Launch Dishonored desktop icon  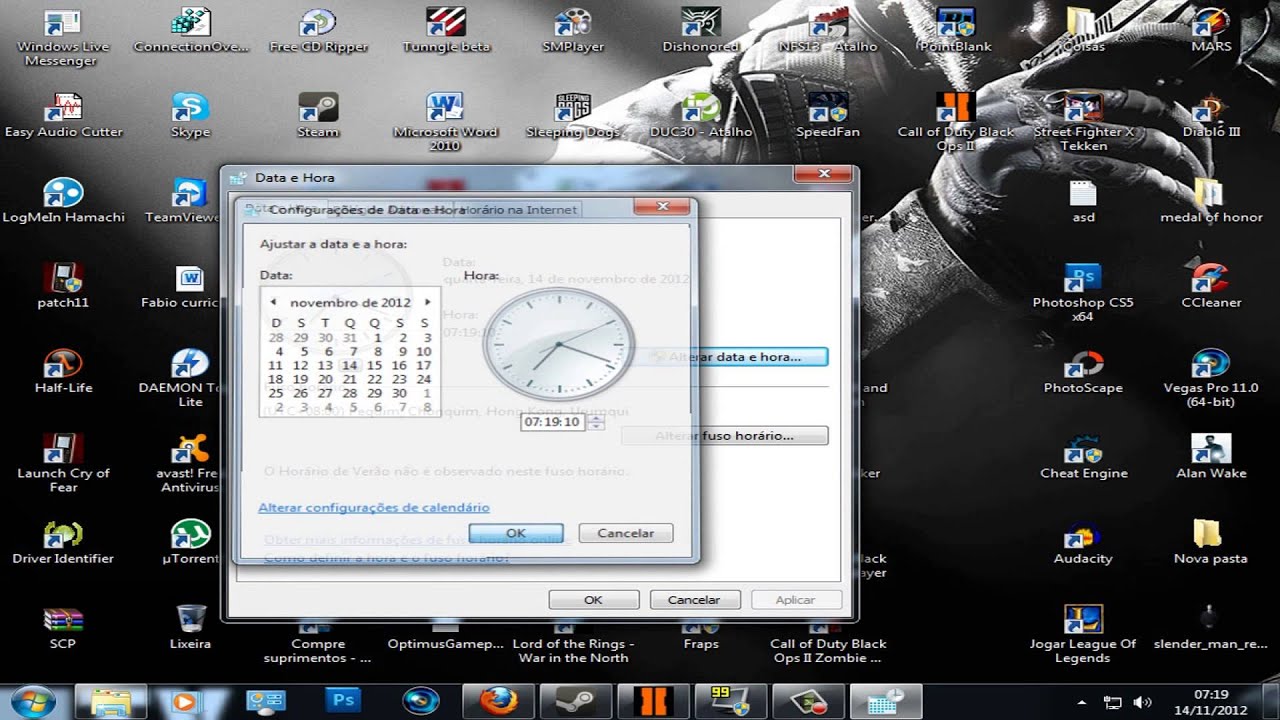tap(701, 30)
